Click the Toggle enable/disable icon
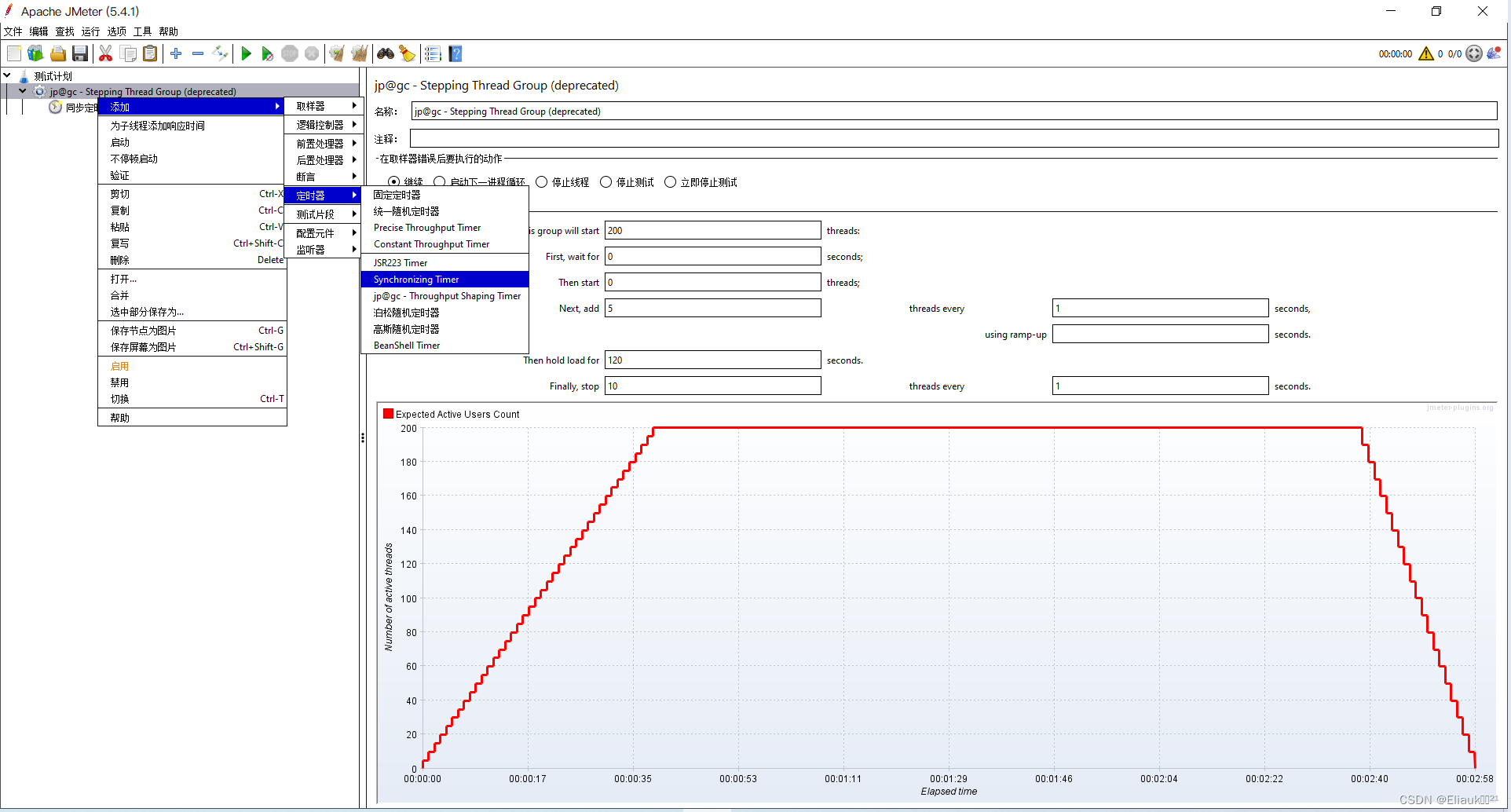1511x812 pixels. click(220, 53)
